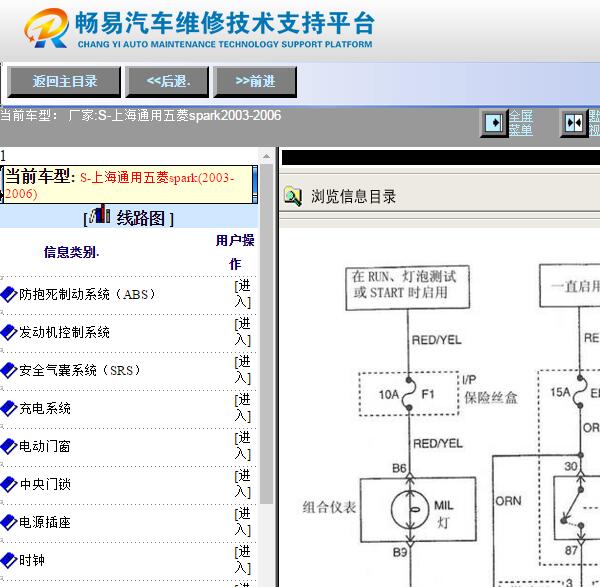The height and width of the screenshot is (587, 600).
Task: Click the blue book icon beside 时钟
Action: click(x=8, y=560)
